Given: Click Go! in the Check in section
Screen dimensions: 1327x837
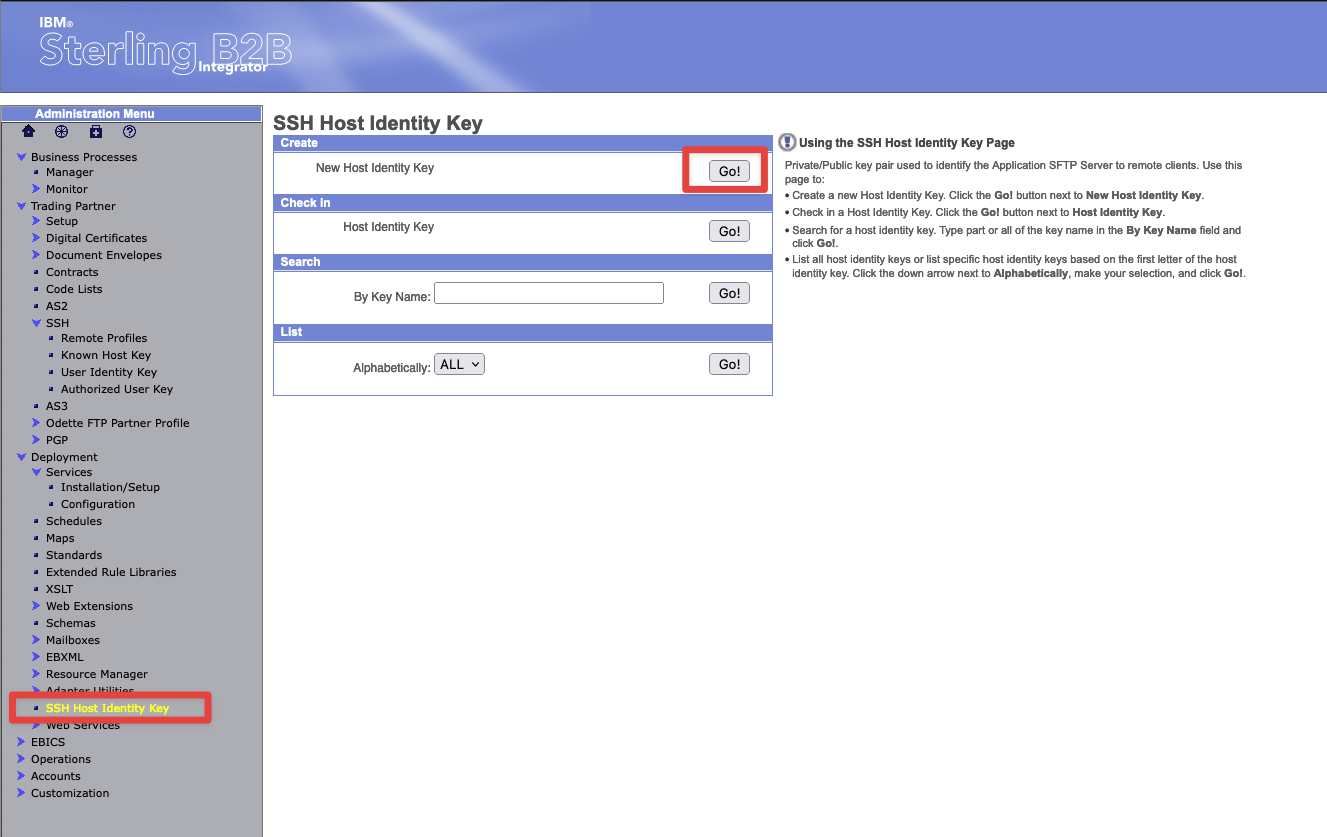Looking at the screenshot, I should point(729,231).
